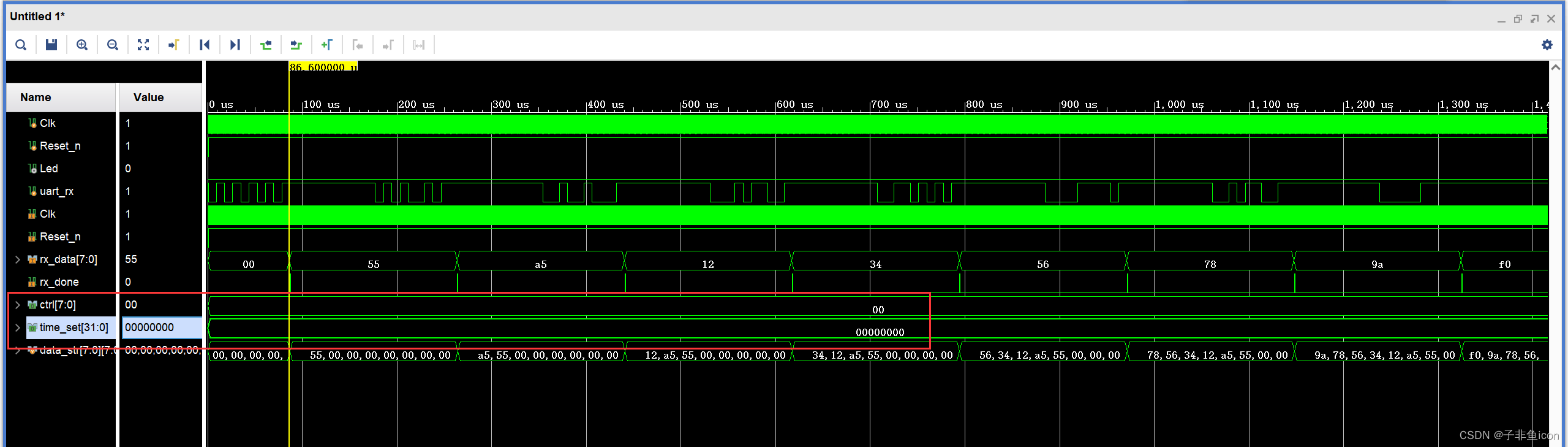This screenshot has width=1568, height=447.
Task: Click the swap cursors icon
Action: point(419,45)
